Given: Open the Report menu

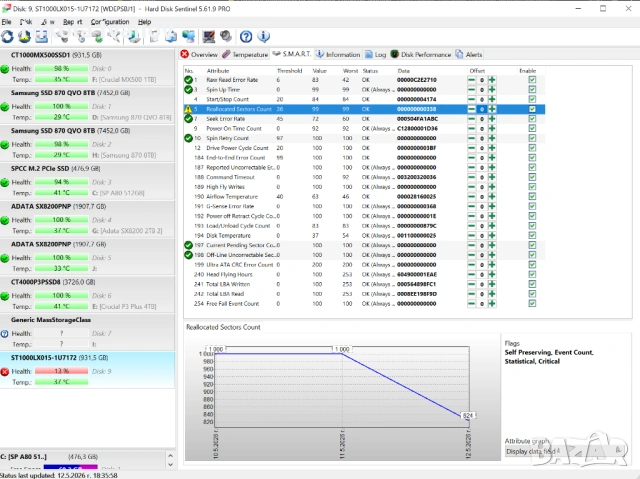Looking at the screenshot, I should [x=72, y=22].
